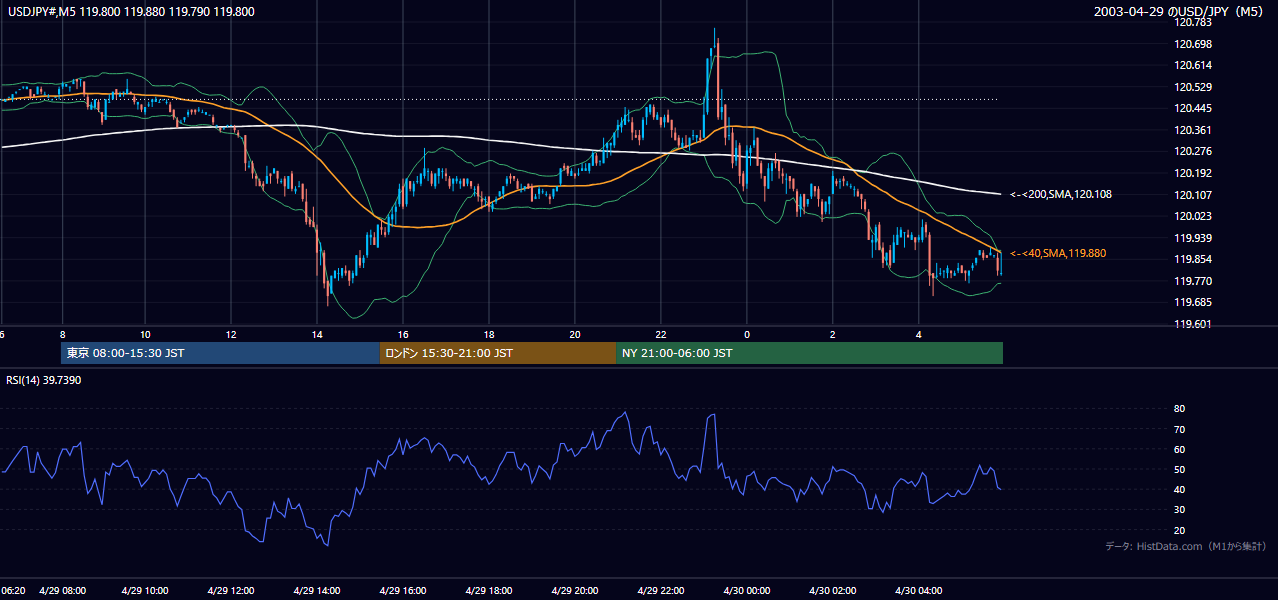This screenshot has width=1278, height=600.
Task: Click RSI scale value 70
Action: point(1179,429)
